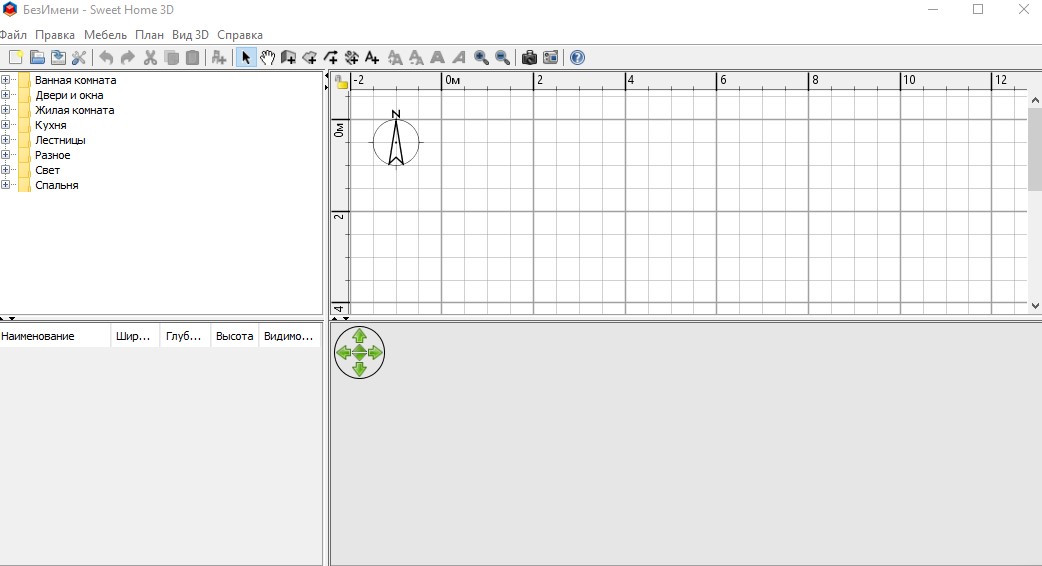Choose the create walls tool
This screenshot has height=566, width=1042.
288,58
